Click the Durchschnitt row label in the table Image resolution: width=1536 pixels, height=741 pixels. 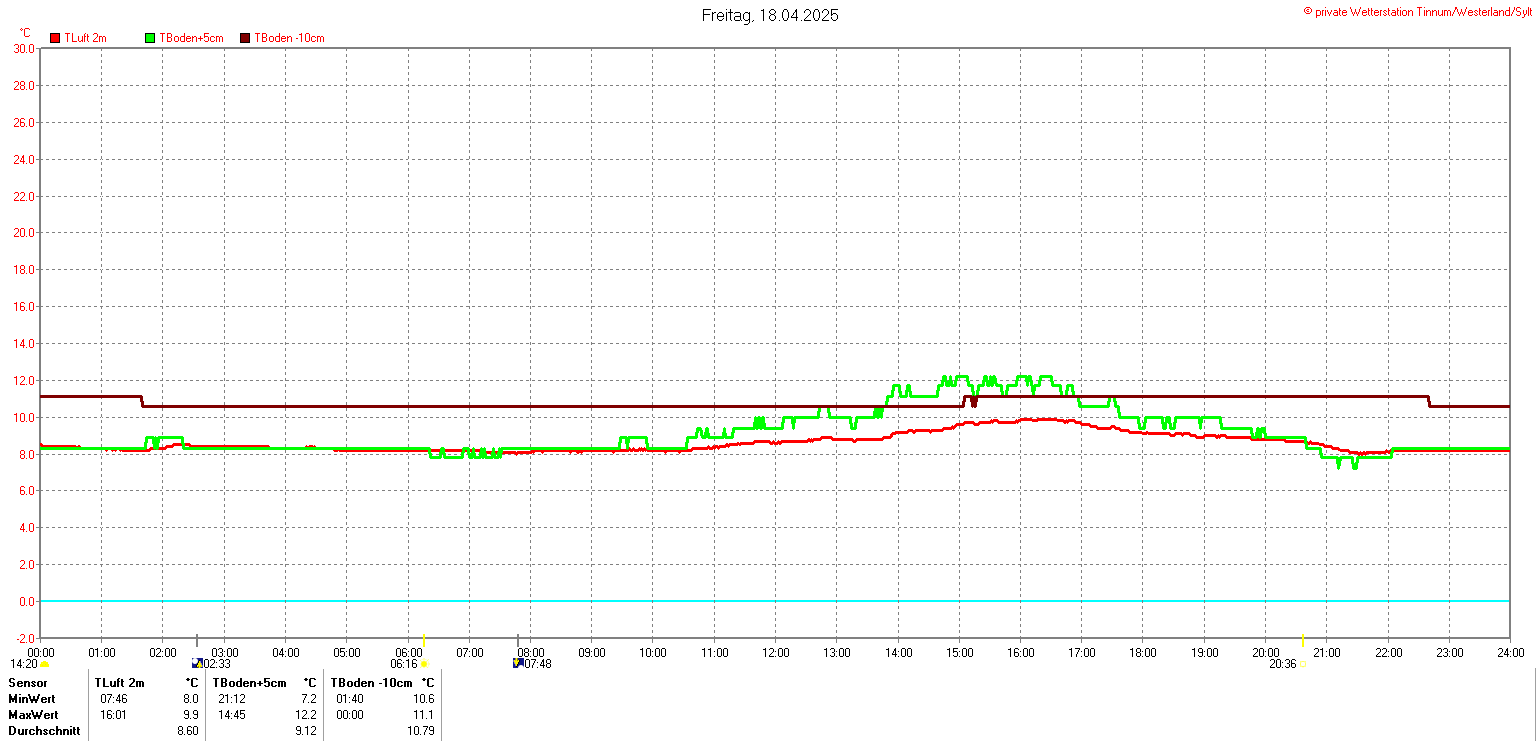tap(44, 731)
